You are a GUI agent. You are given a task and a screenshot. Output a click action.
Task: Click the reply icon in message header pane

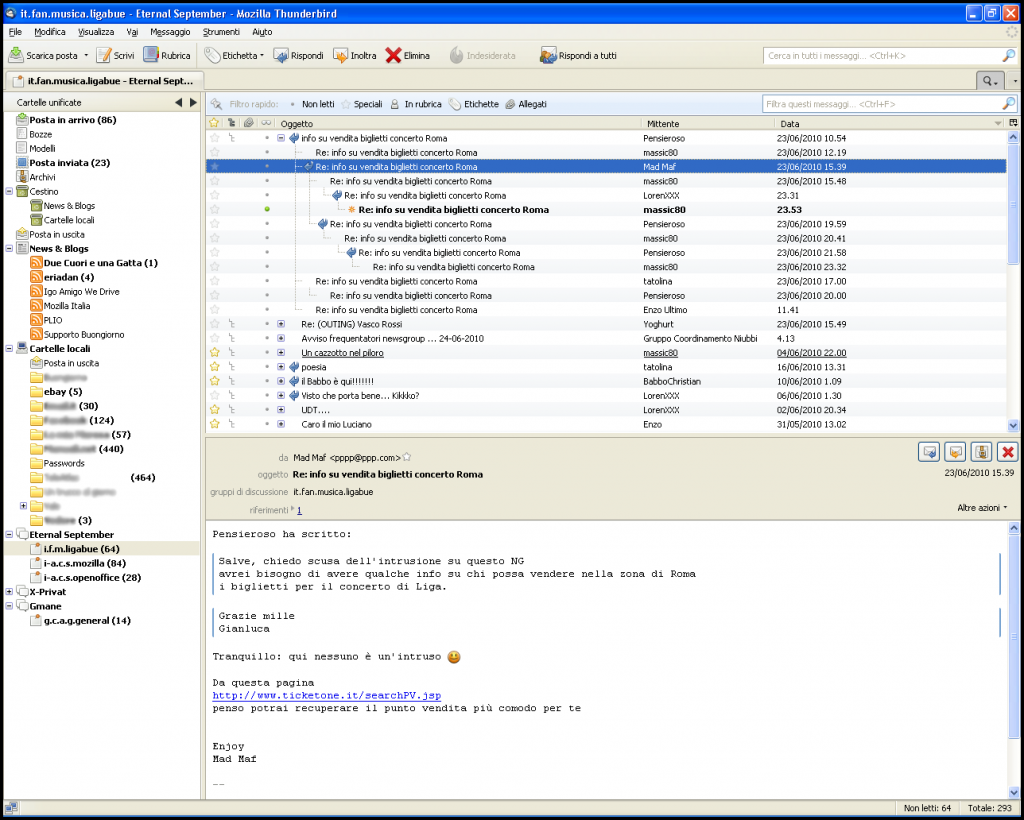(929, 452)
